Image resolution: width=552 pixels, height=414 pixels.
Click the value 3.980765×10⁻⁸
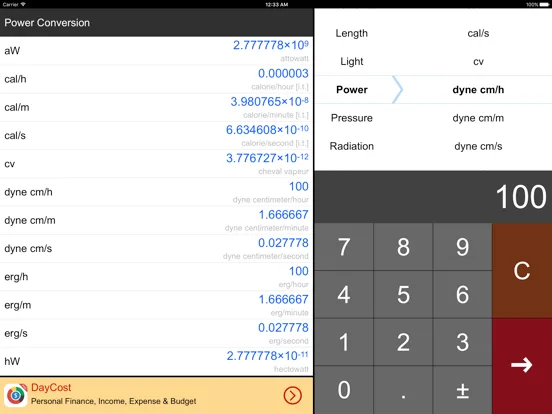point(269,101)
